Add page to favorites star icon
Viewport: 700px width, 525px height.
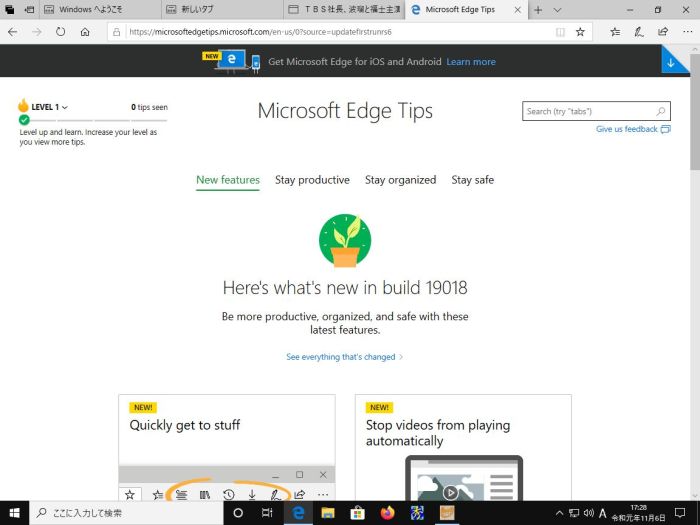pyautogui.click(x=580, y=32)
